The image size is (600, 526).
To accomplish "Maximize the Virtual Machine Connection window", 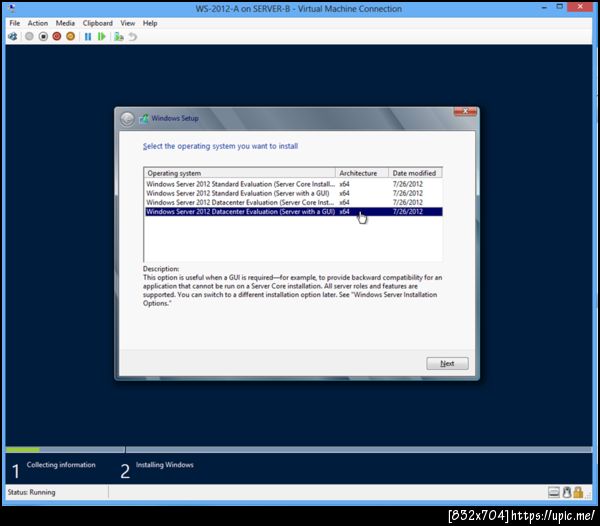I will click(x=559, y=7).
